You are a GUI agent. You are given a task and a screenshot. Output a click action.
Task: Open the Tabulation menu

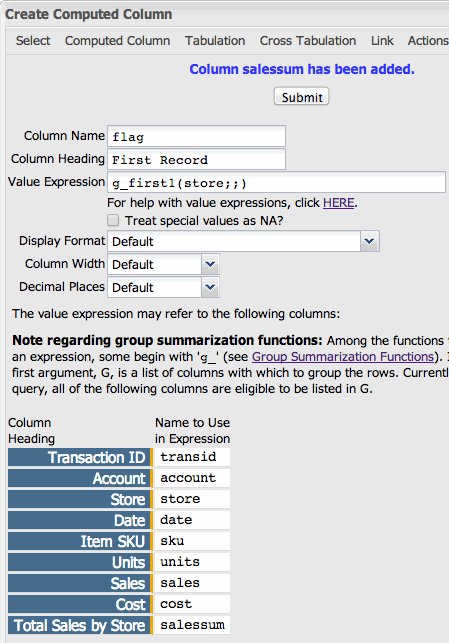pos(215,41)
